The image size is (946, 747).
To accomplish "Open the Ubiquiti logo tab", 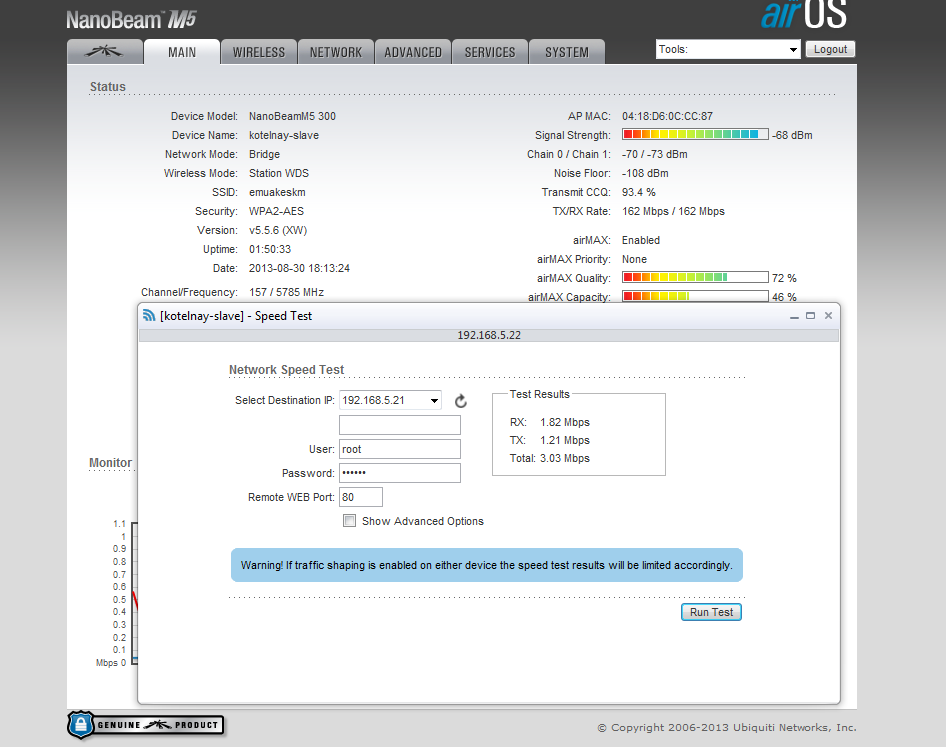I will click(x=105, y=52).
